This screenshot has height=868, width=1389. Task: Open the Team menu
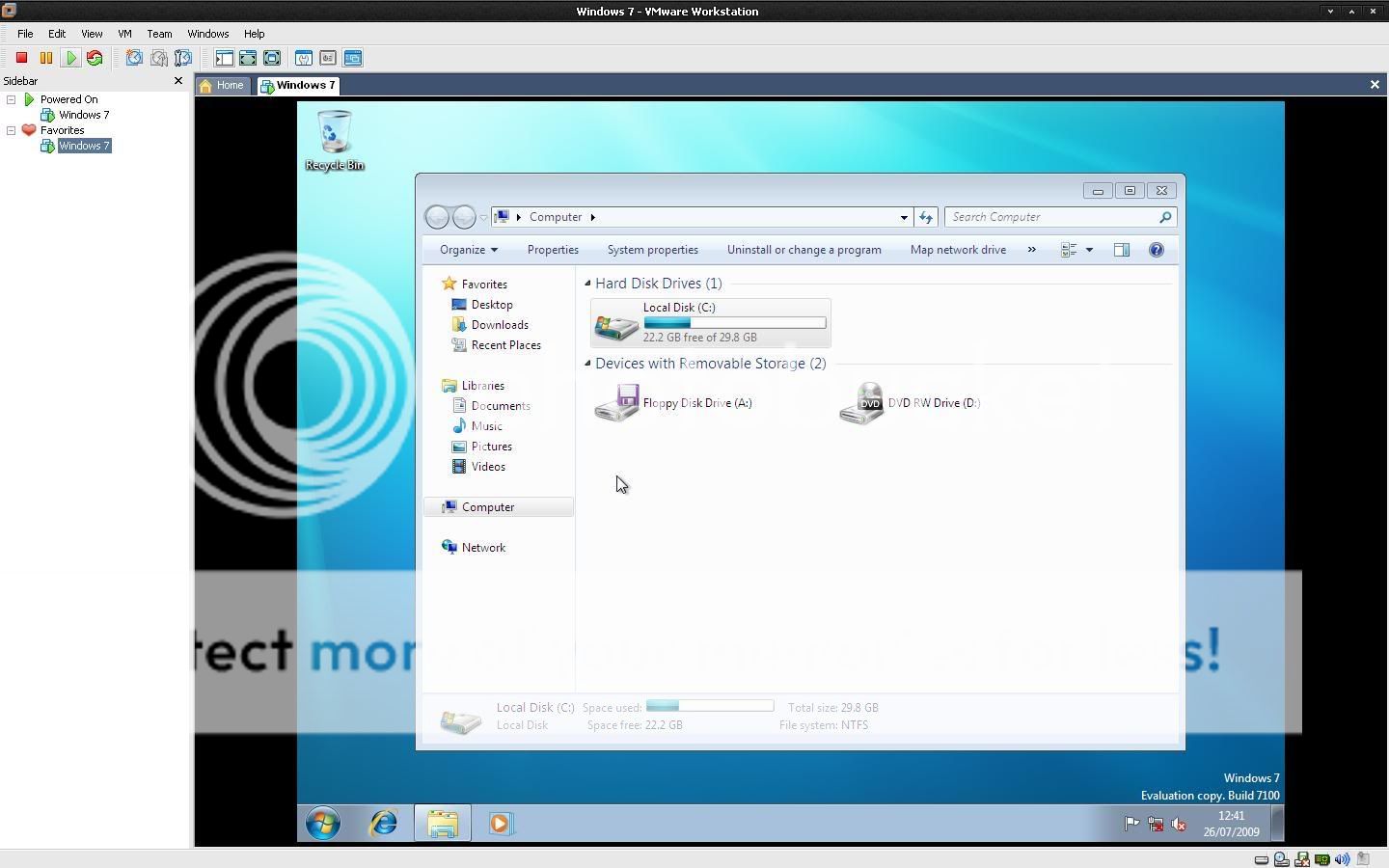pyautogui.click(x=159, y=34)
